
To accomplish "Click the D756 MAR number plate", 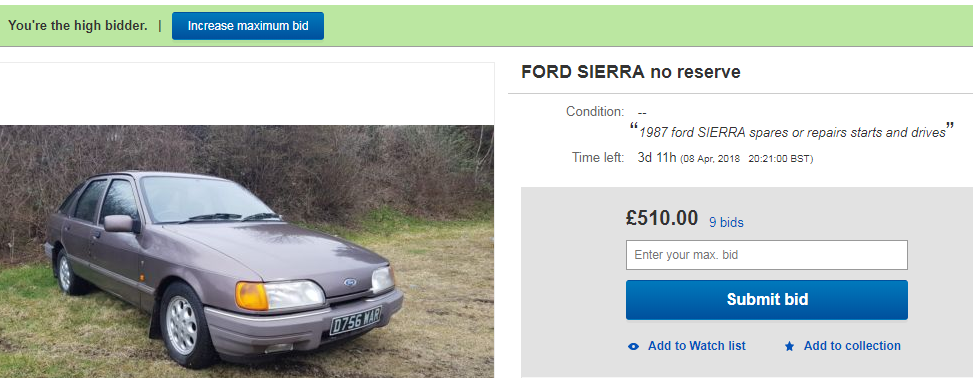I will 355,320.
